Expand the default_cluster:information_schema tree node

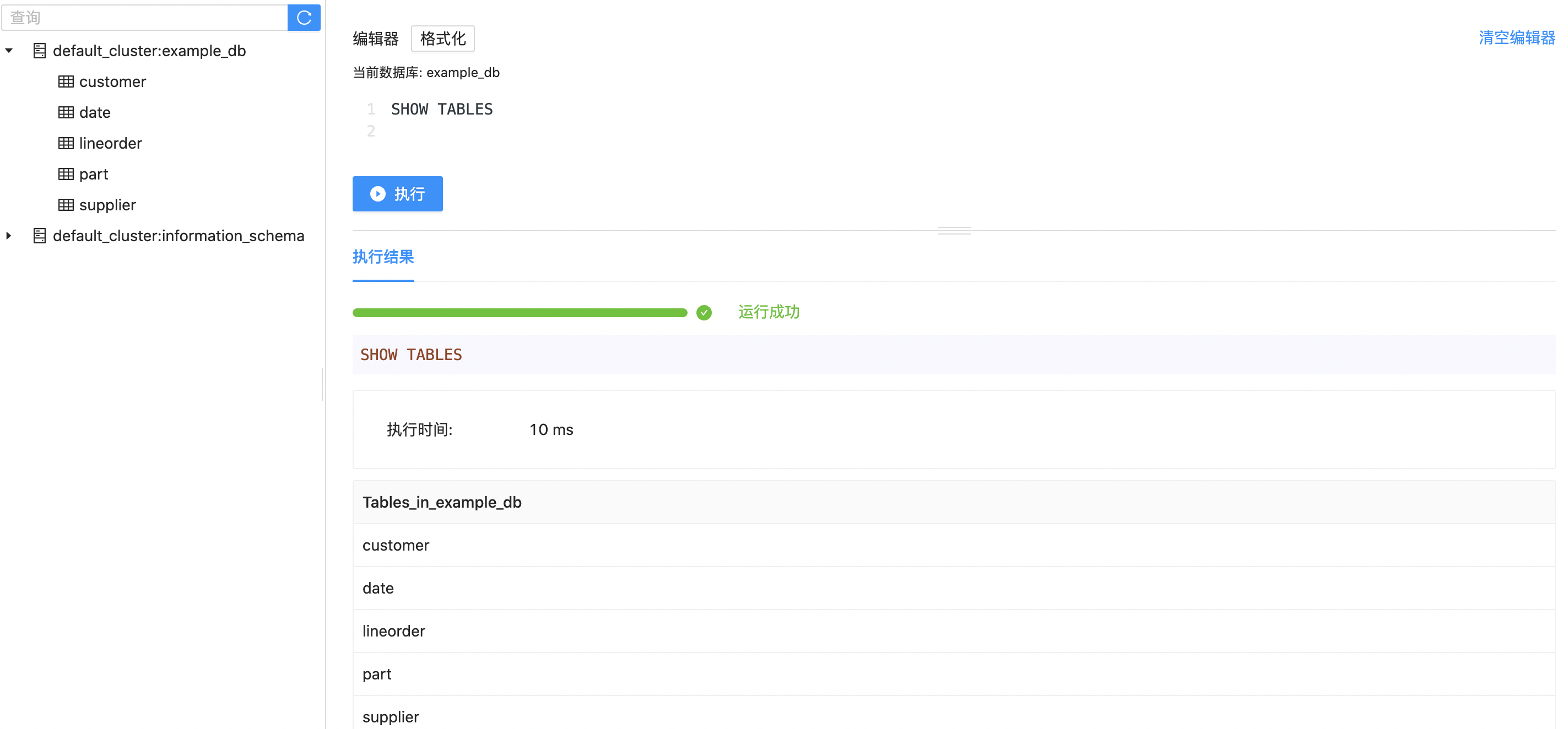pyautogui.click(x=9, y=236)
